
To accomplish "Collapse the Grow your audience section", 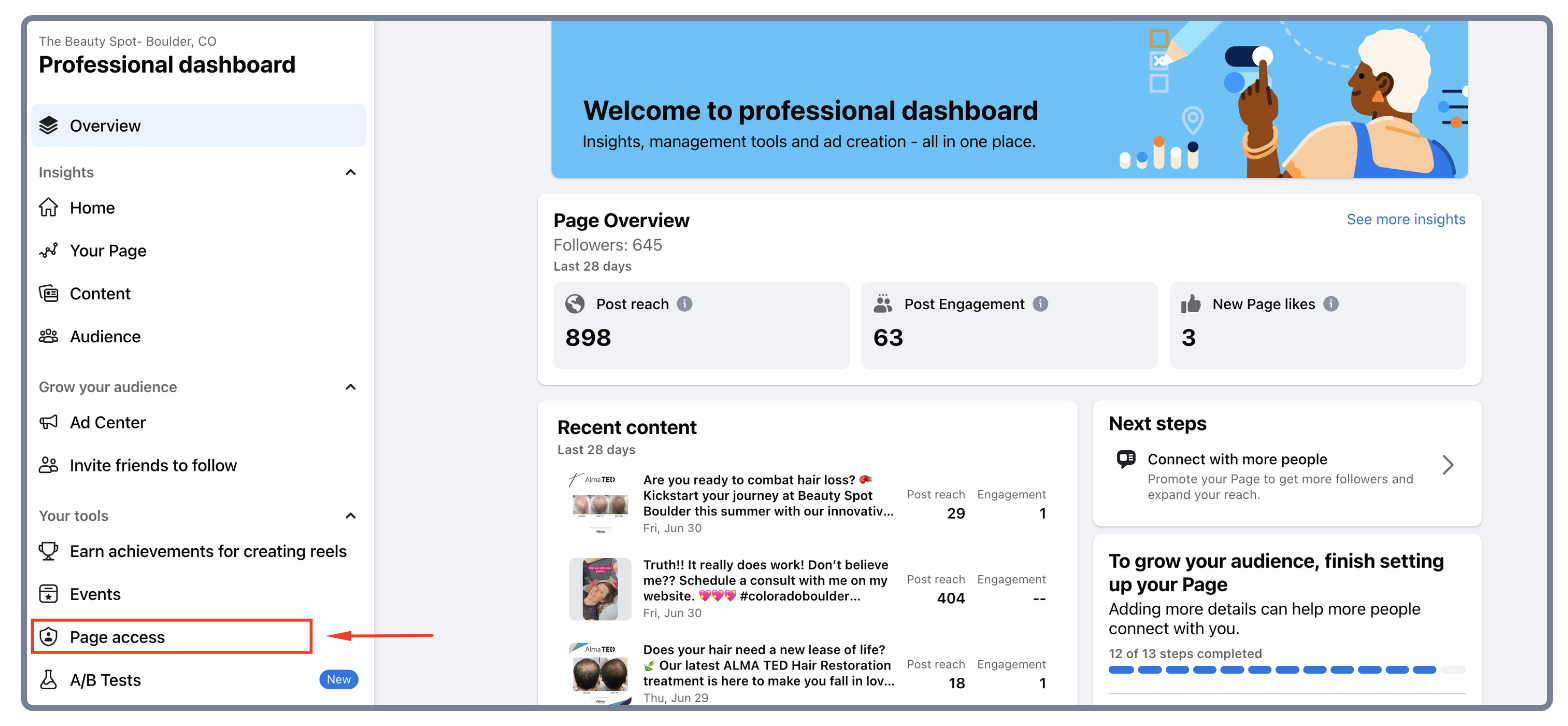I will pos(350,387).
